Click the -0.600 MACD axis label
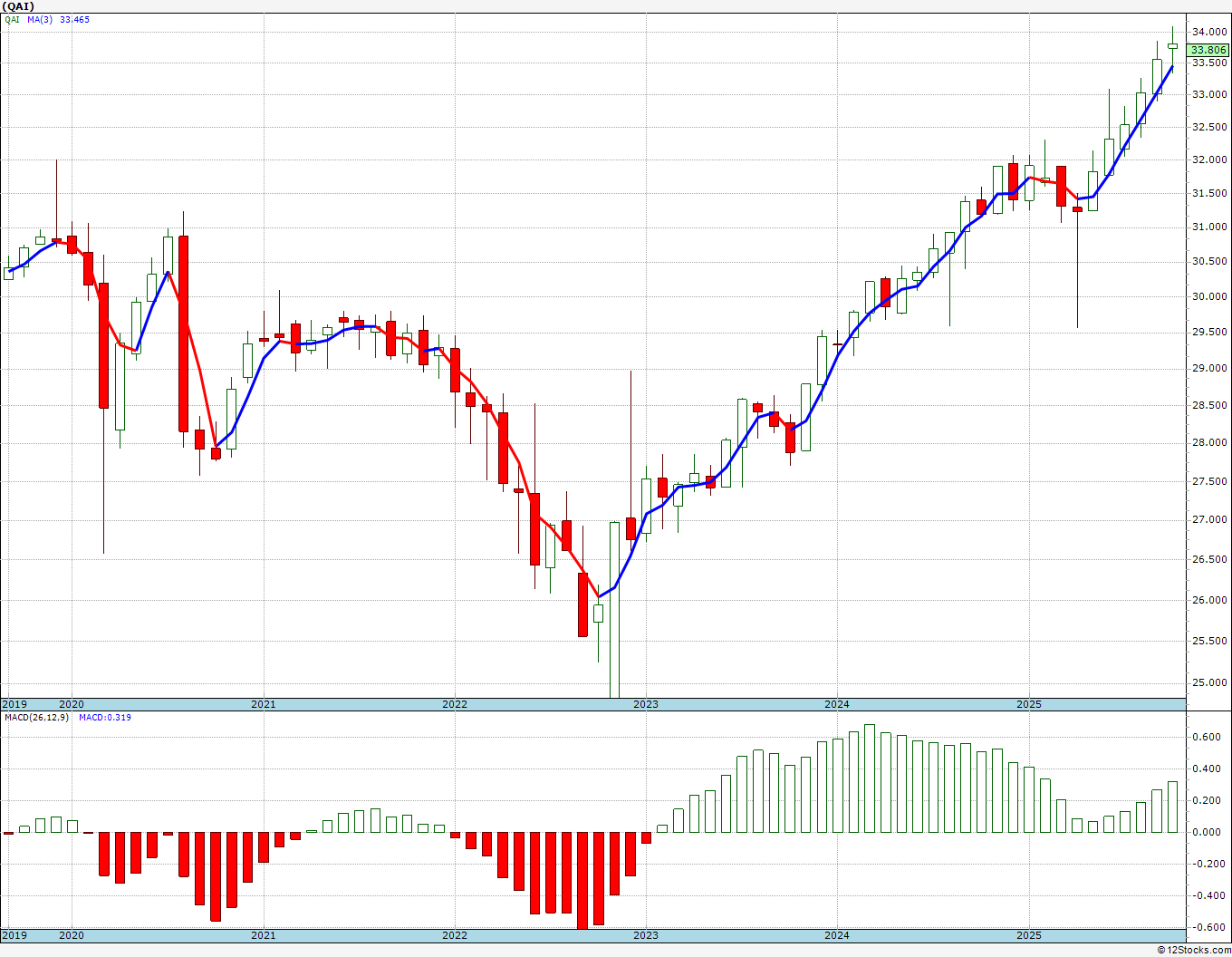 pyautogui.click(x=1210, y=927)
